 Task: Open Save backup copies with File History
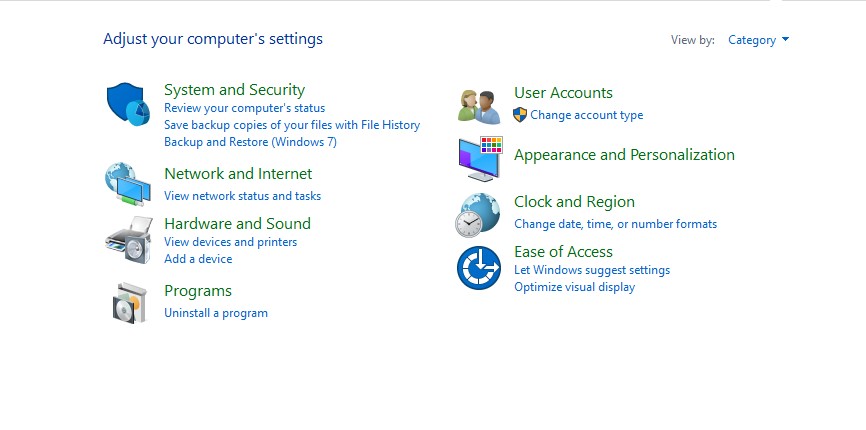[292, 125]
